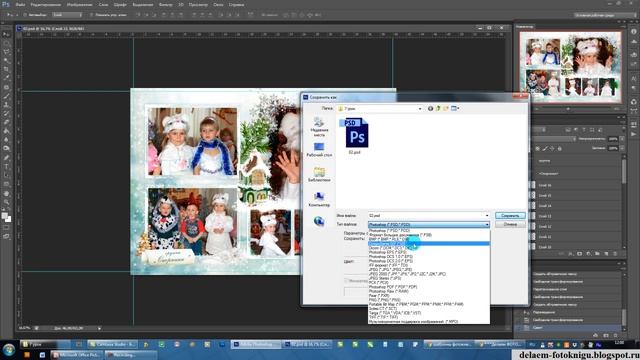Click the create new folder icon in Save dialog
Viewport: 640px width, 360px height.
click(x=446, y=109)
